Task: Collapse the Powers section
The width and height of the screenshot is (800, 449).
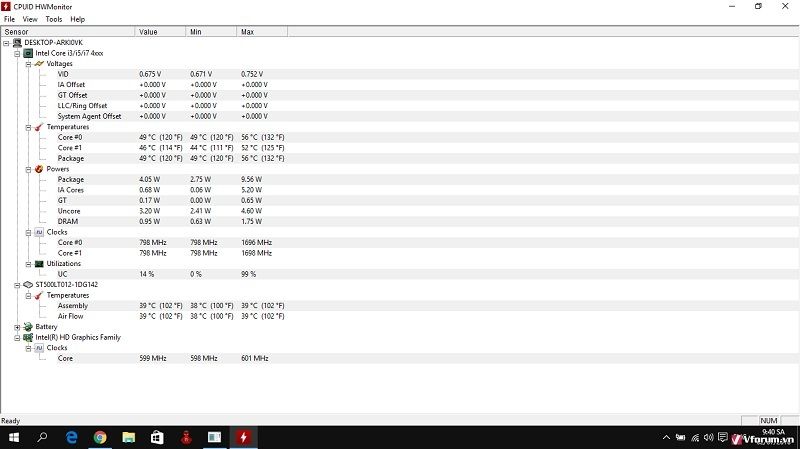Action: [29, 169]
